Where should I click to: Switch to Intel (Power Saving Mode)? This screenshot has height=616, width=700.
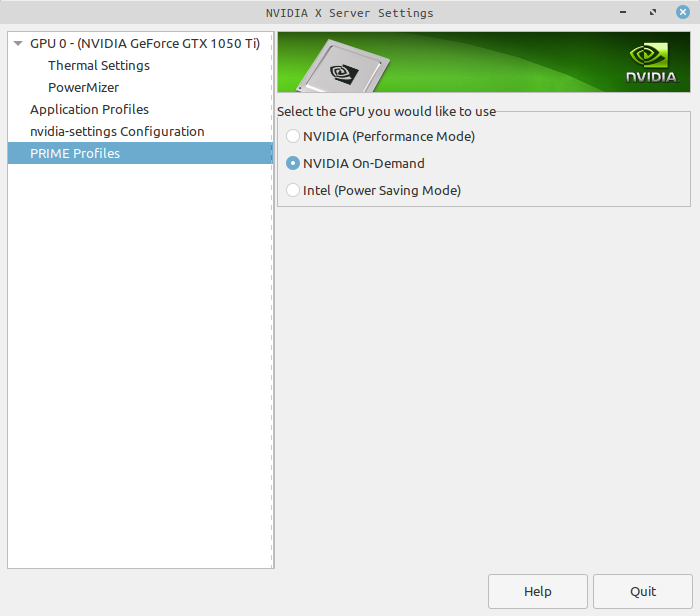(x=292, y=190)
